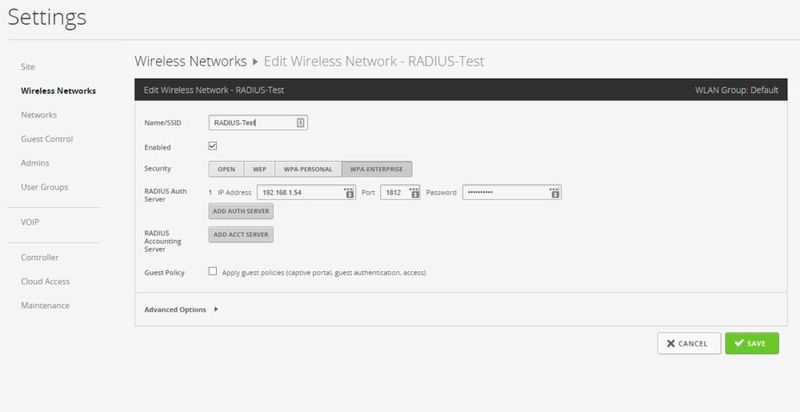Click the password manager icon in IP Address field
The width and height of the screenshot is (800, 412).
tap(349, 192)
